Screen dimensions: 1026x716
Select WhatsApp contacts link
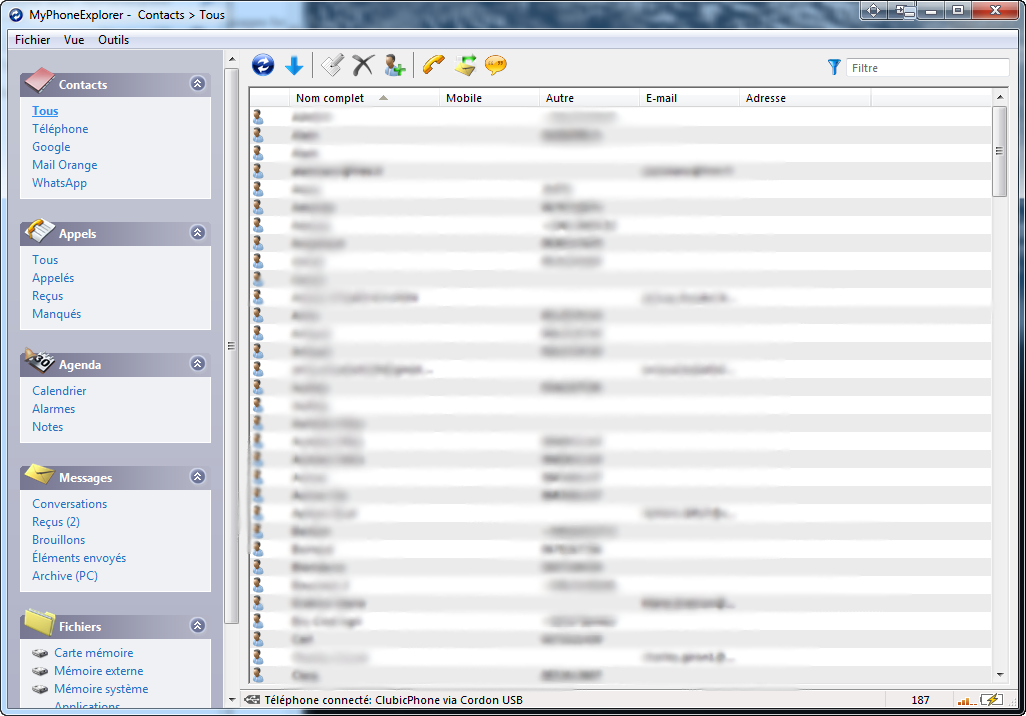[x=59, y=183]
